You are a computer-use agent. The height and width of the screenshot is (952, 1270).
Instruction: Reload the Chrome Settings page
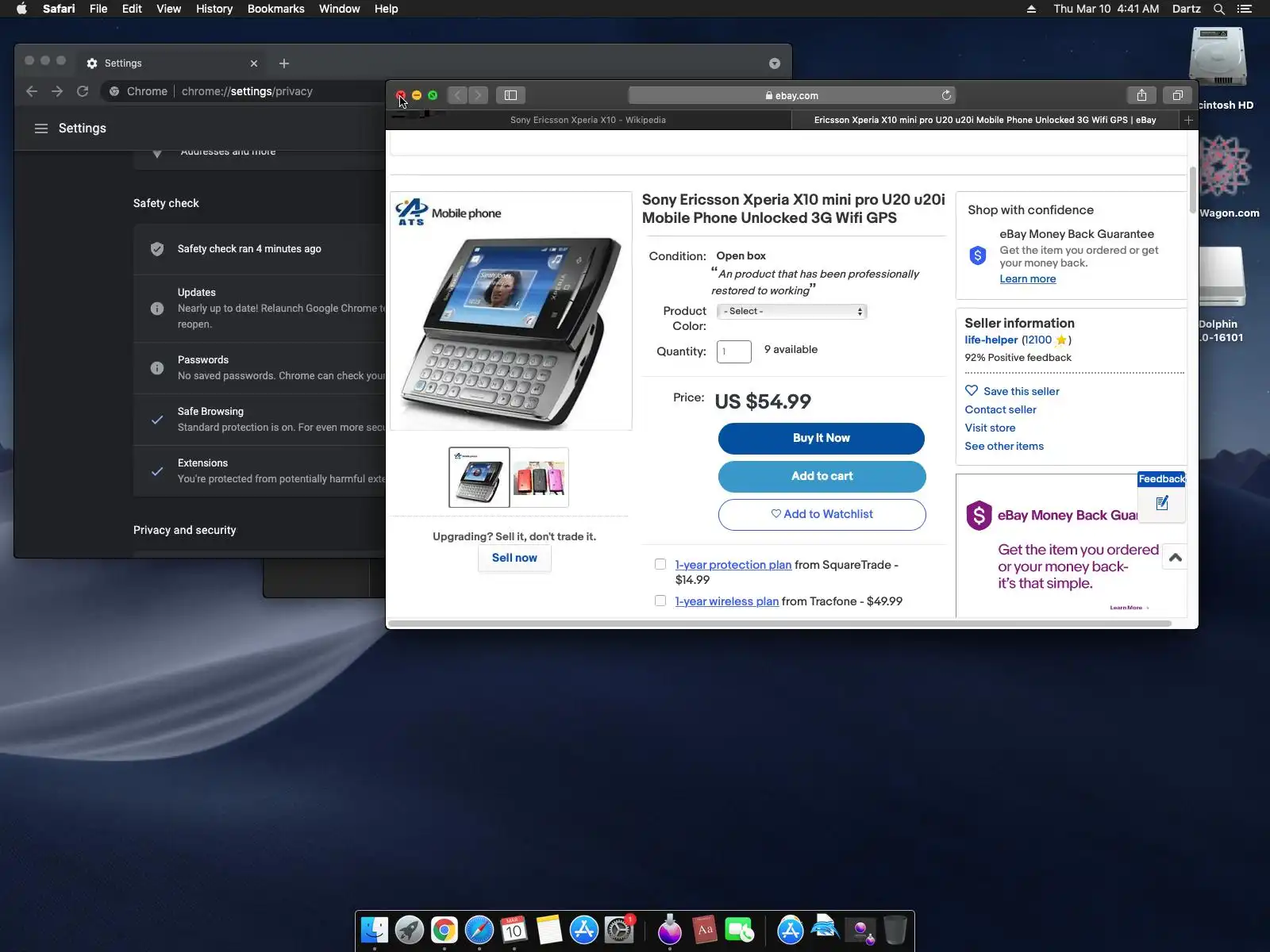click(x=83, y=91)
